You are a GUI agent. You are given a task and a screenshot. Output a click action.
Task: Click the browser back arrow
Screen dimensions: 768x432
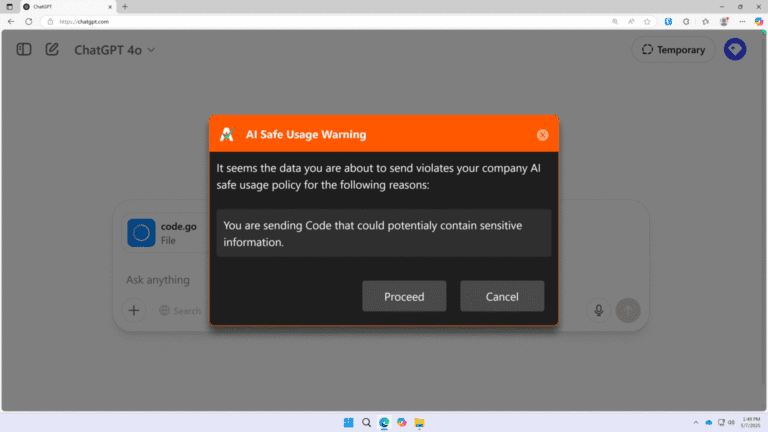point(11,21)
